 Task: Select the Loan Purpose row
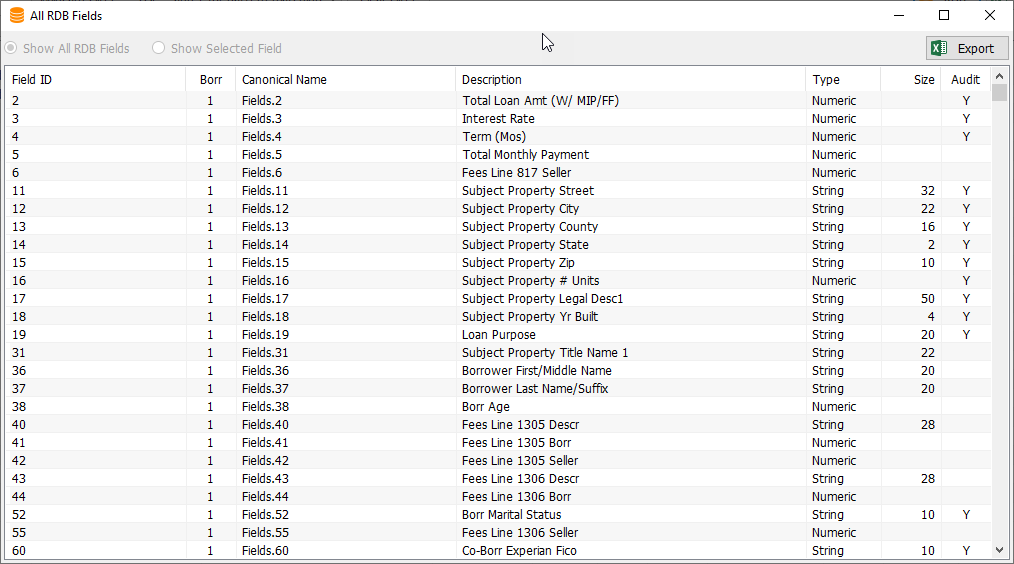coord(498,335)
